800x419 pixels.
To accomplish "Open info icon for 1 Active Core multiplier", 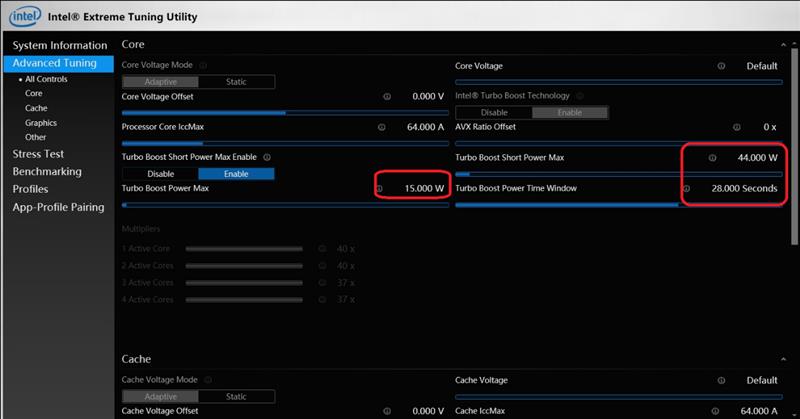I will click(322, 249).
